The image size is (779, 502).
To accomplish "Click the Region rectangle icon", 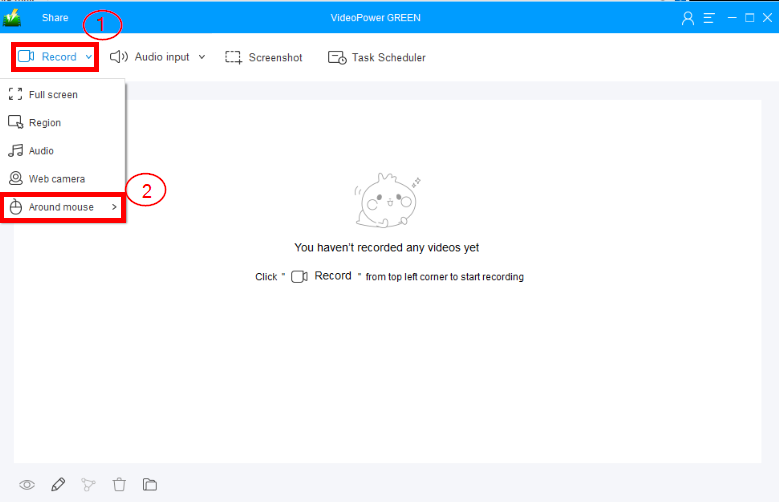I will click(15, 122).
